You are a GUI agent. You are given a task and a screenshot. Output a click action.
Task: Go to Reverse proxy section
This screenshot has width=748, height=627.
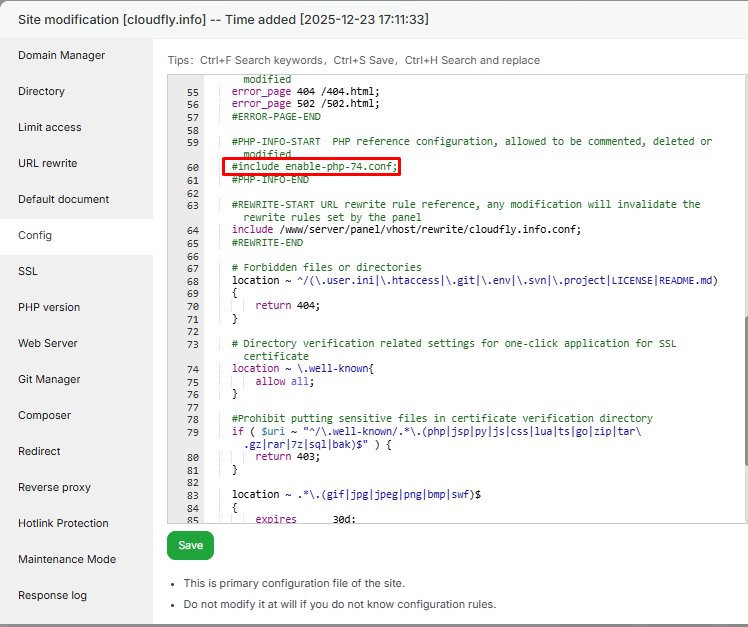[x=54, y=487]
